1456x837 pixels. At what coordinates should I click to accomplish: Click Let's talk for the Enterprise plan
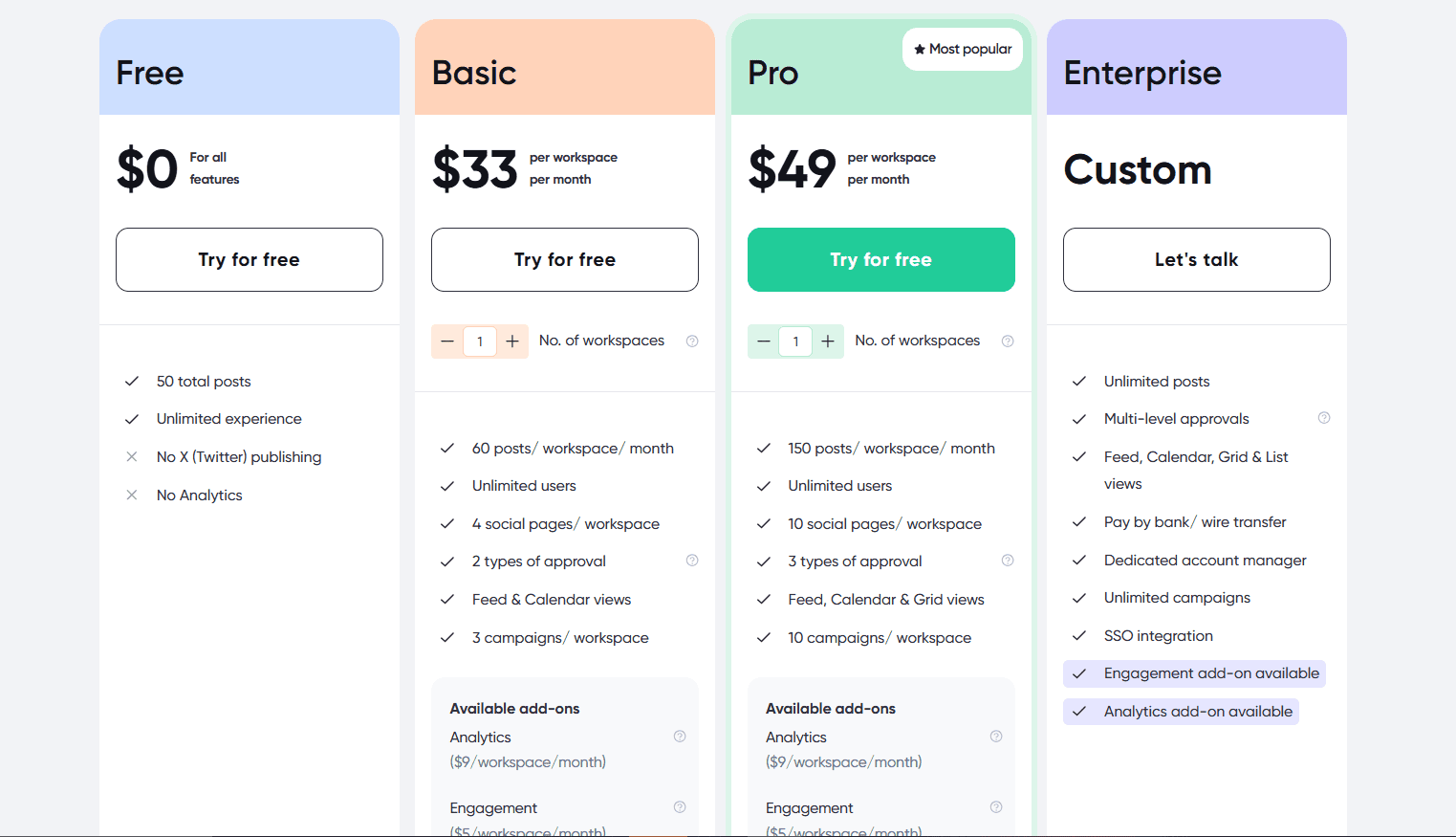click(1196, 259)
